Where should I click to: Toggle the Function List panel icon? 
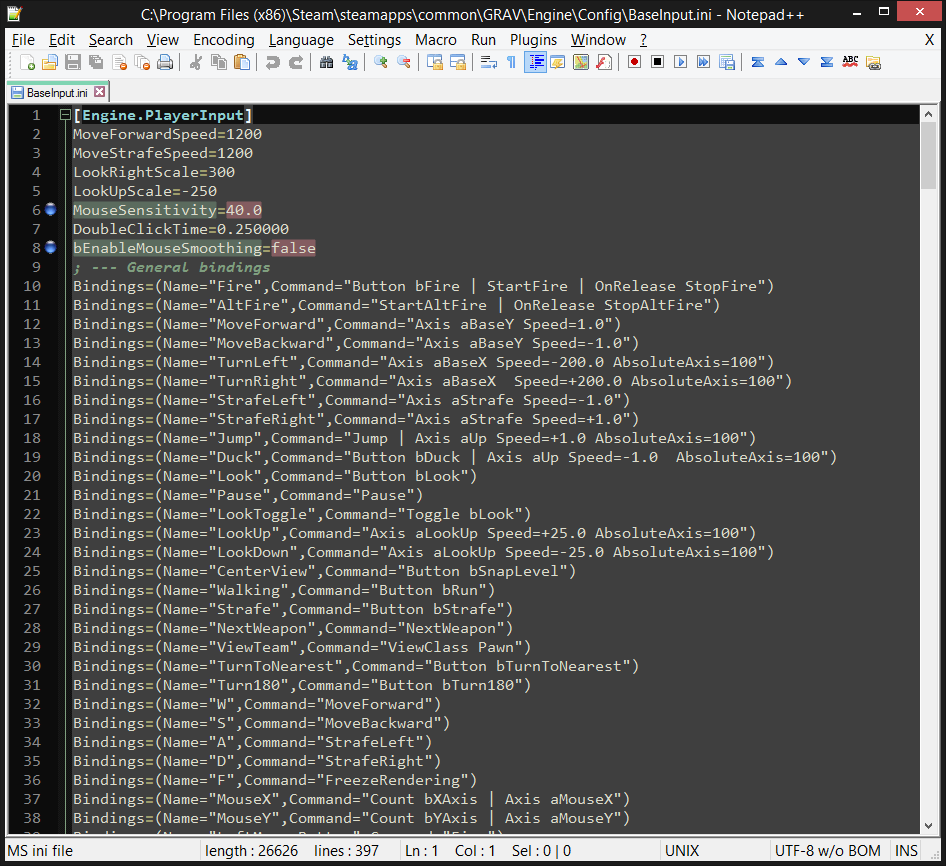[604, 62]
